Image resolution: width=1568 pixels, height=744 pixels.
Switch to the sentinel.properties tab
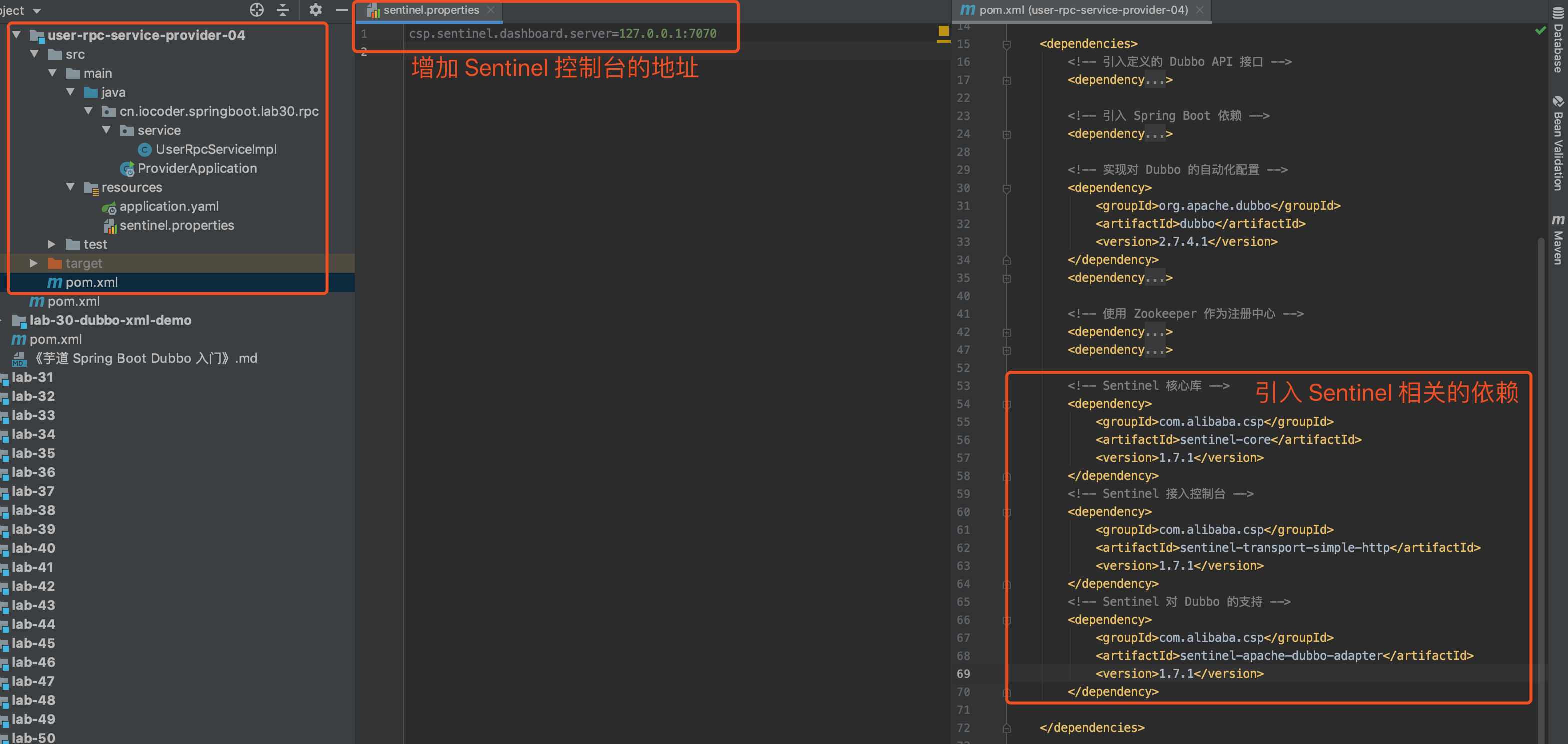431,10
